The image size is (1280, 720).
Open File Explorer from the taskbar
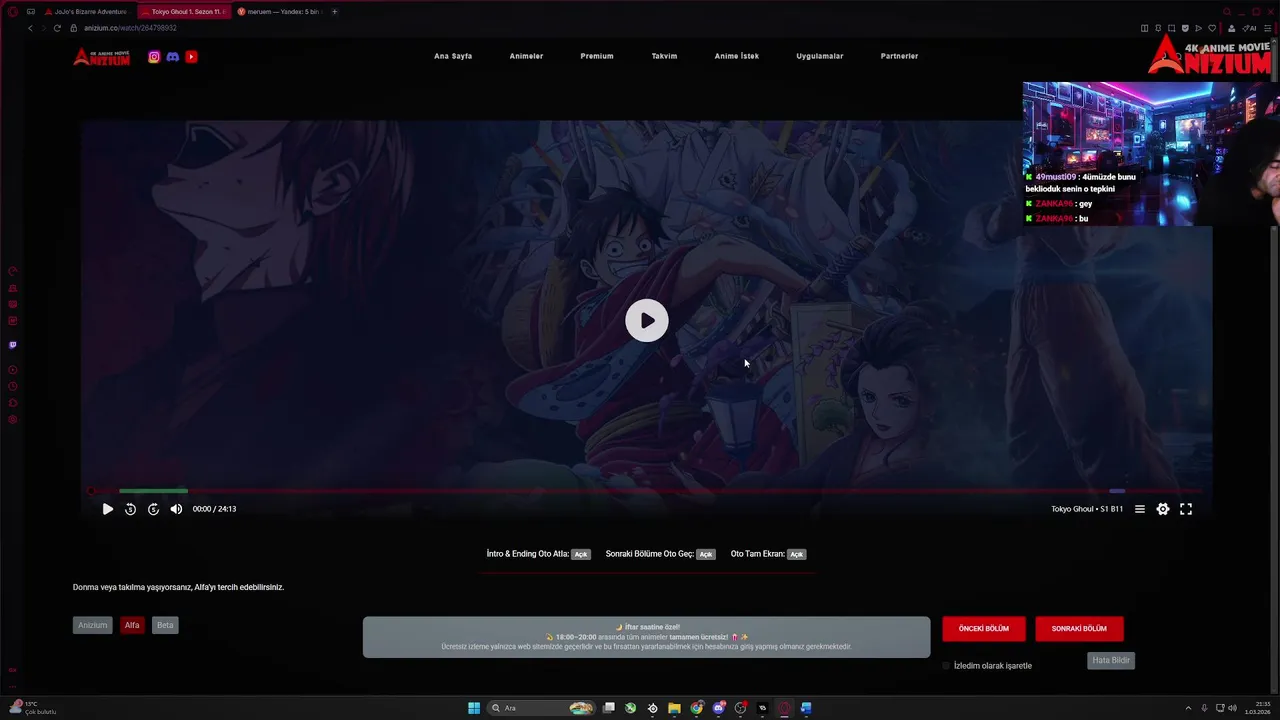tap(674, 708)
